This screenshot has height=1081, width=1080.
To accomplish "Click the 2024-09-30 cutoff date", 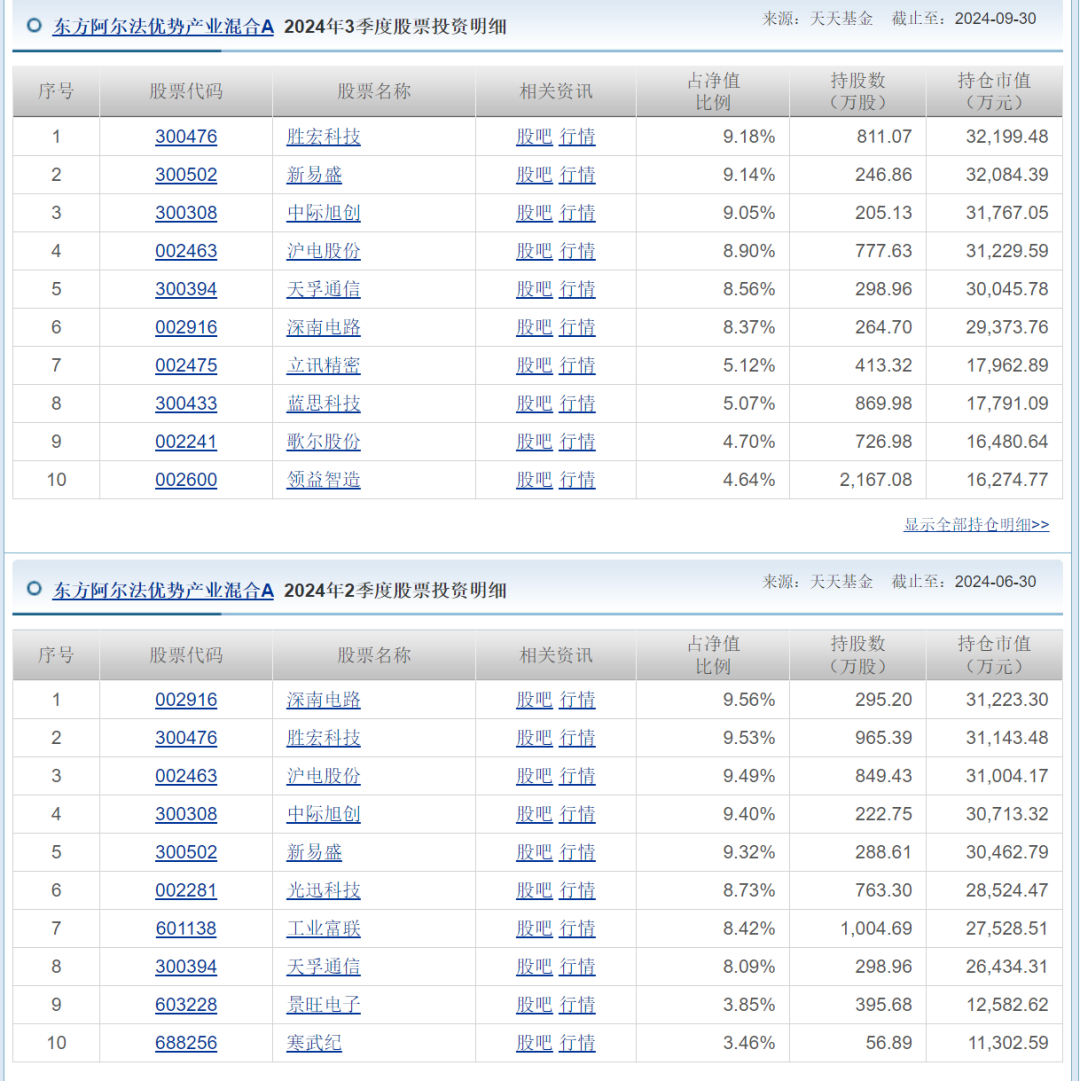I will click(x=995, y=19).
